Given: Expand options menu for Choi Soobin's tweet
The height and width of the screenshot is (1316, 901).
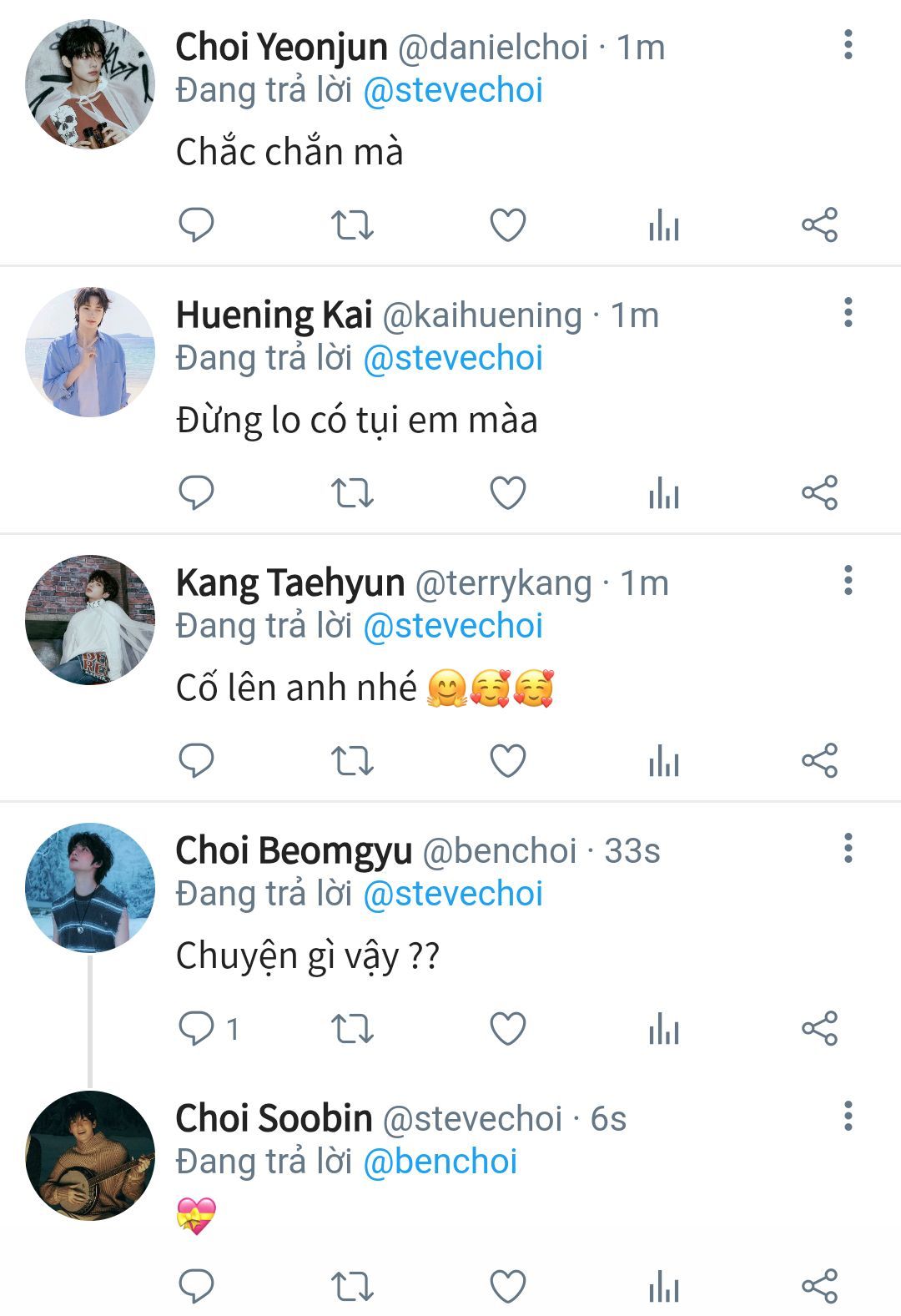Looking at the screenshot, I should [x=848, y=1117].
